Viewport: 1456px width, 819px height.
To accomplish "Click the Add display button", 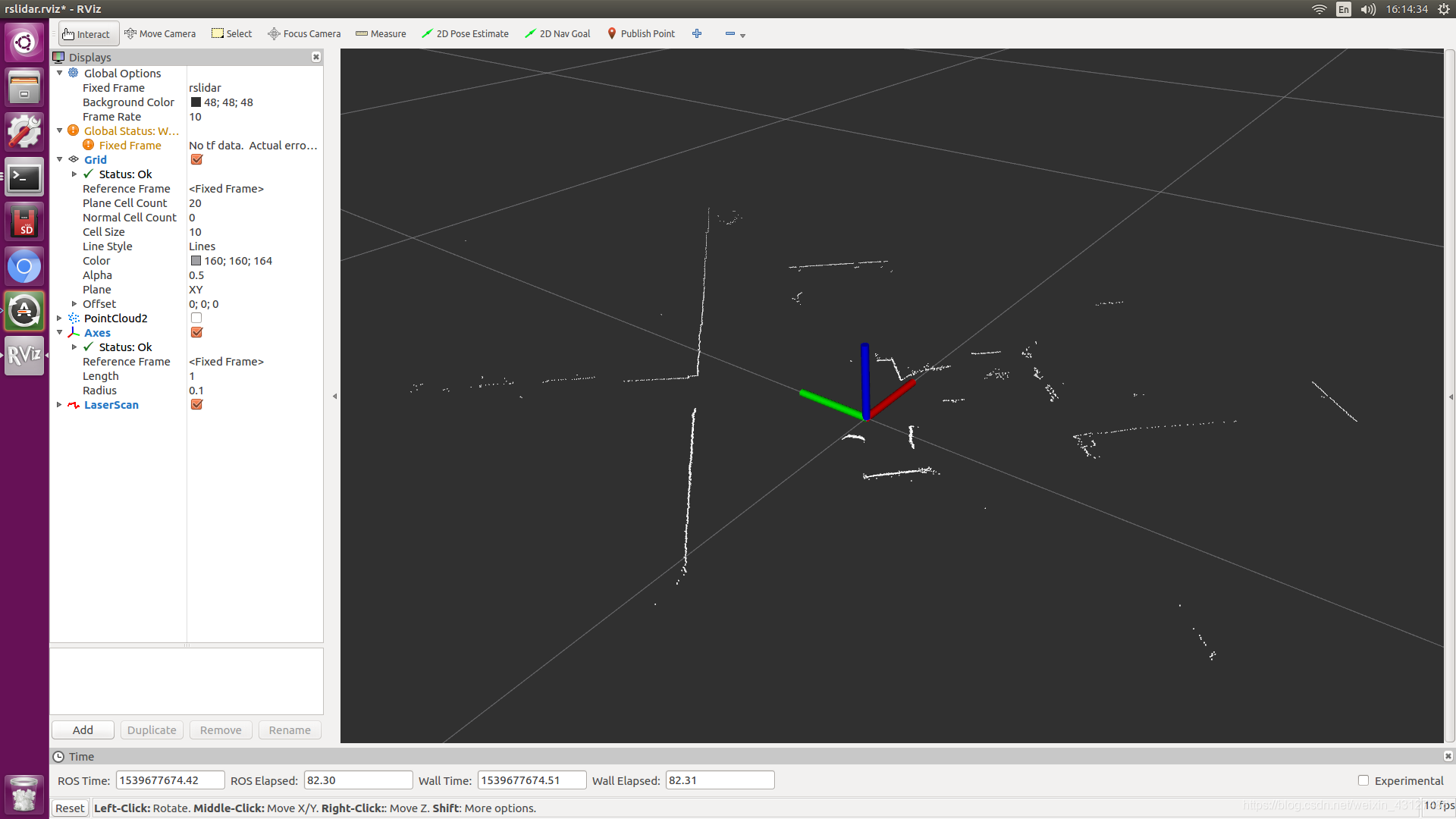I will click(82, 729).
